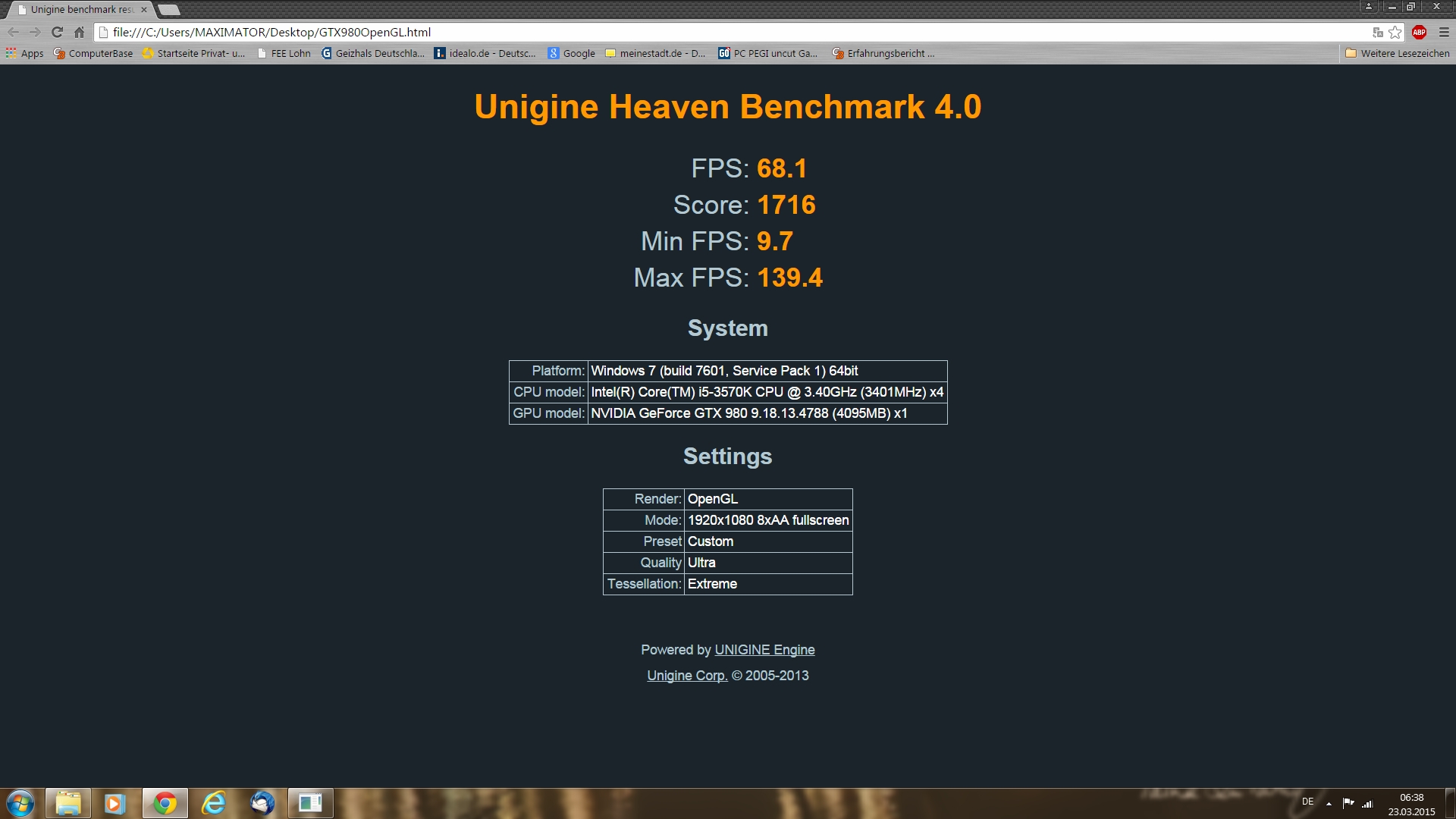The image size is (1456, 819).
Task: Follow the UNIGINE Engine link
Action: 764,650
